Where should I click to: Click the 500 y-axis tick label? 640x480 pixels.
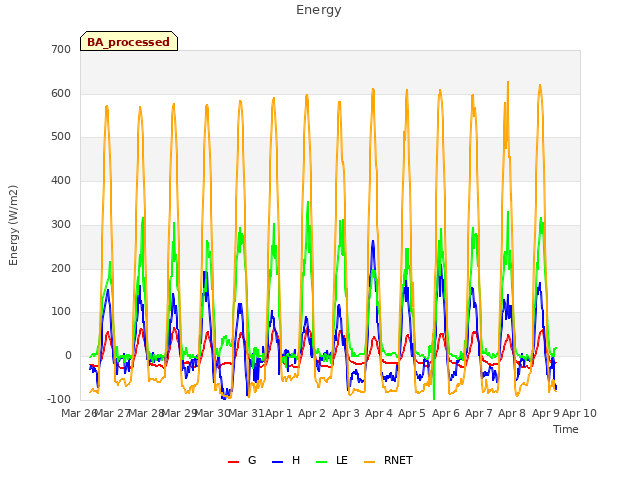(x=61, y=137)
